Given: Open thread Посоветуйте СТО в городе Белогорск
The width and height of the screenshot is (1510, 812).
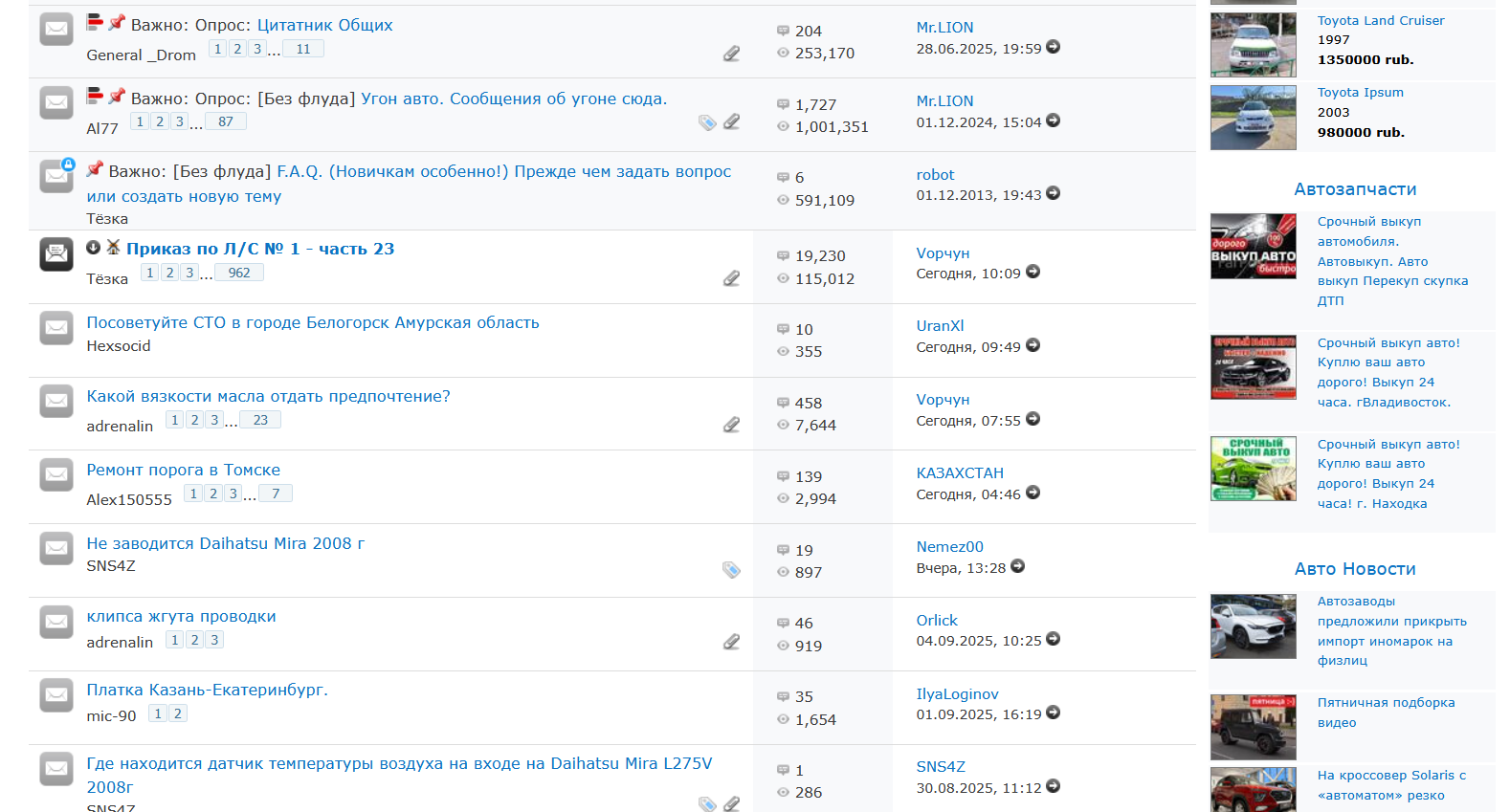Looking at the screenshot, I should coord(313,323).
